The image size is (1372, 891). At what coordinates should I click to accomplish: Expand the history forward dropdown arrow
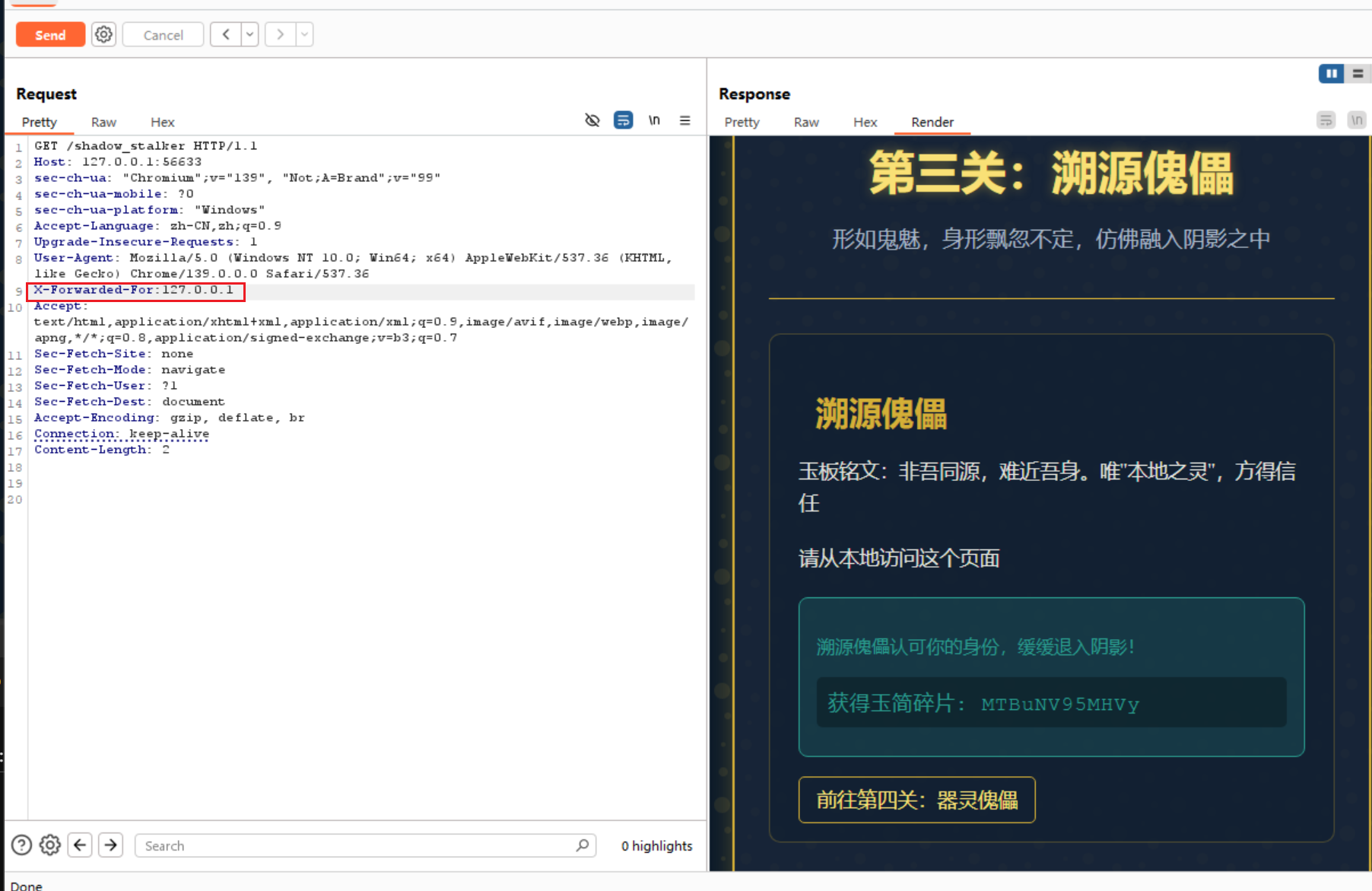coord(304,34)
